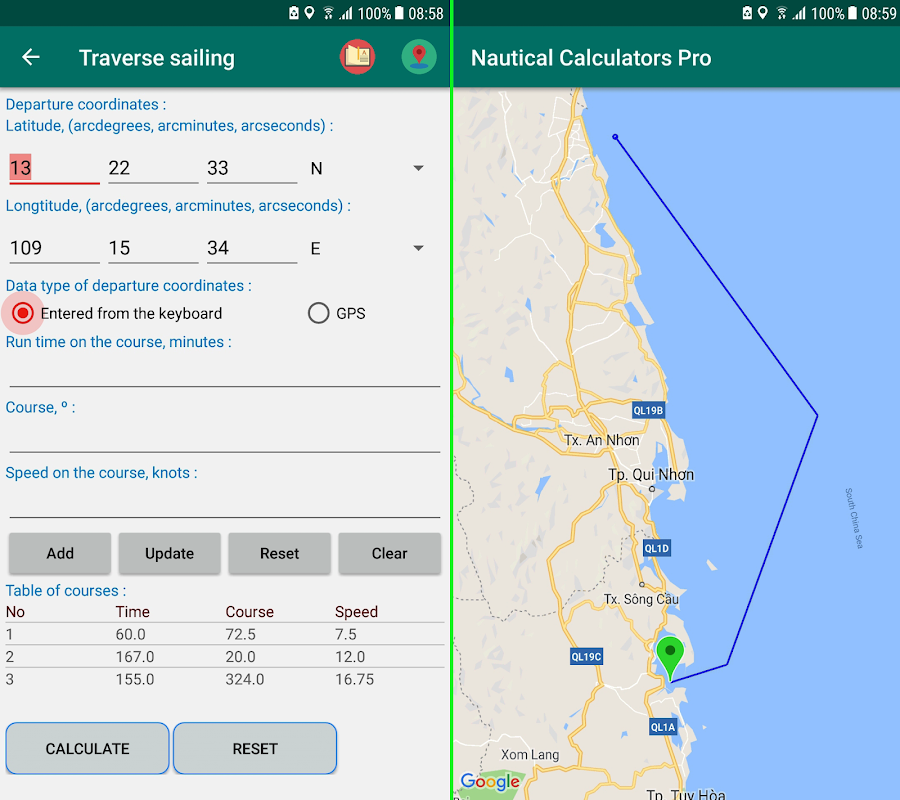This screenshot has width=900, height=800.
Task: Tap the QL19B road badge on map
Action: click(x=648, y=410)
